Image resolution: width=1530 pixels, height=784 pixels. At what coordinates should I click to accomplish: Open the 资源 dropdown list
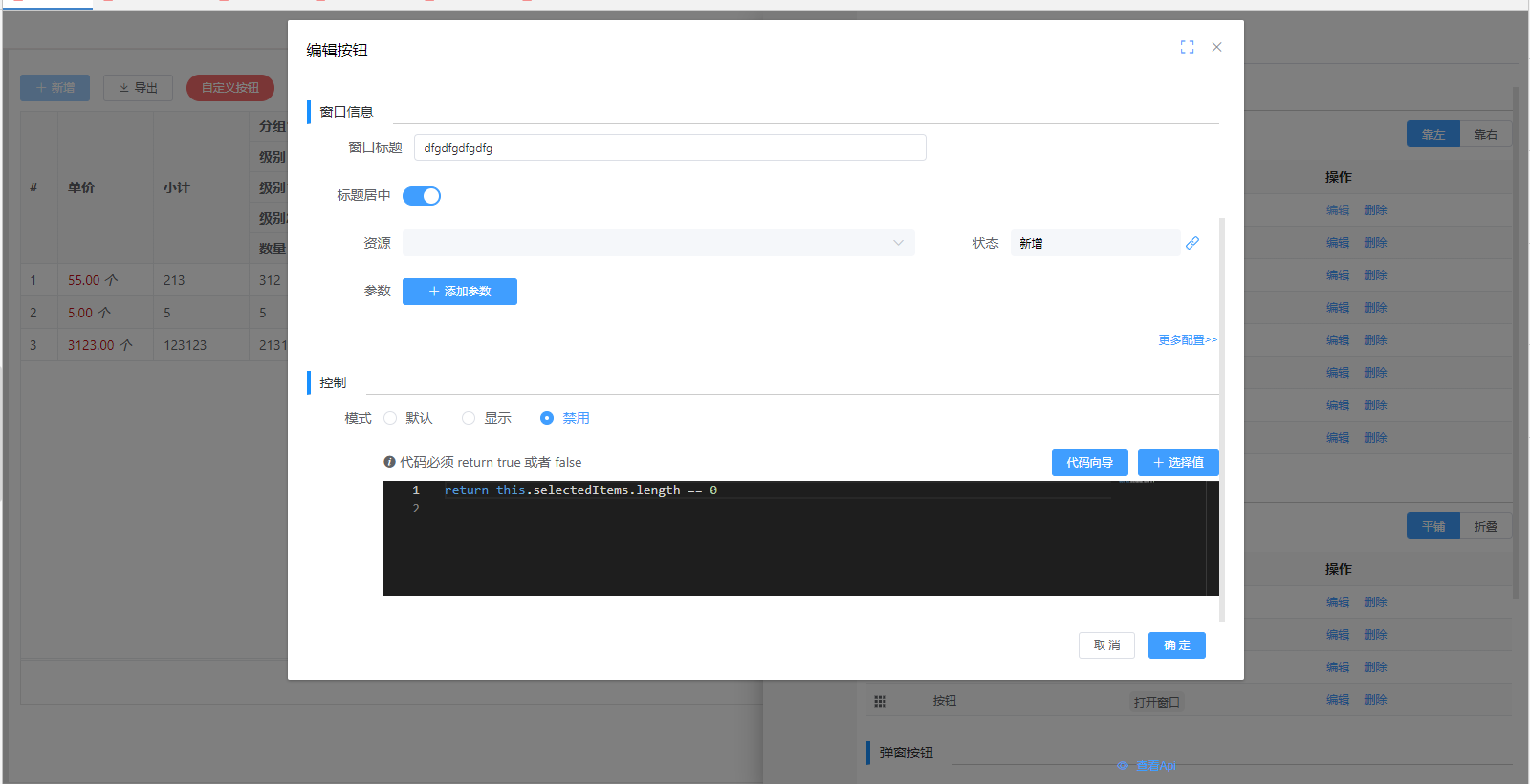tap(658, 243)
